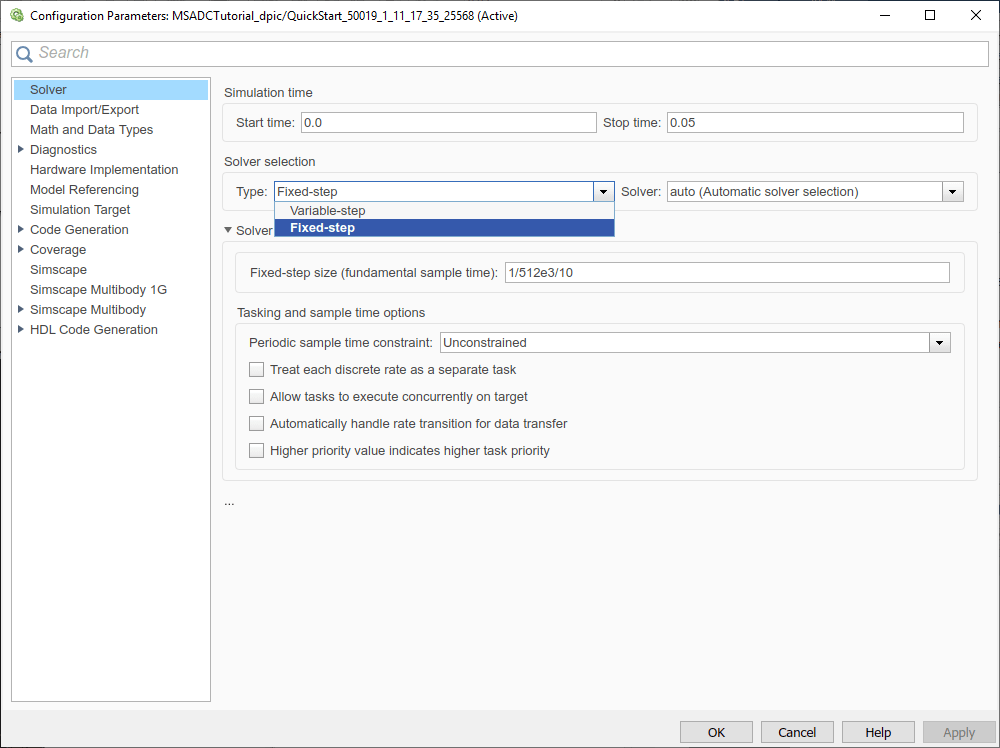Click the Stop time input field
The height and width of the screenshot is (748, 1000).
click(x=814, y=123)
